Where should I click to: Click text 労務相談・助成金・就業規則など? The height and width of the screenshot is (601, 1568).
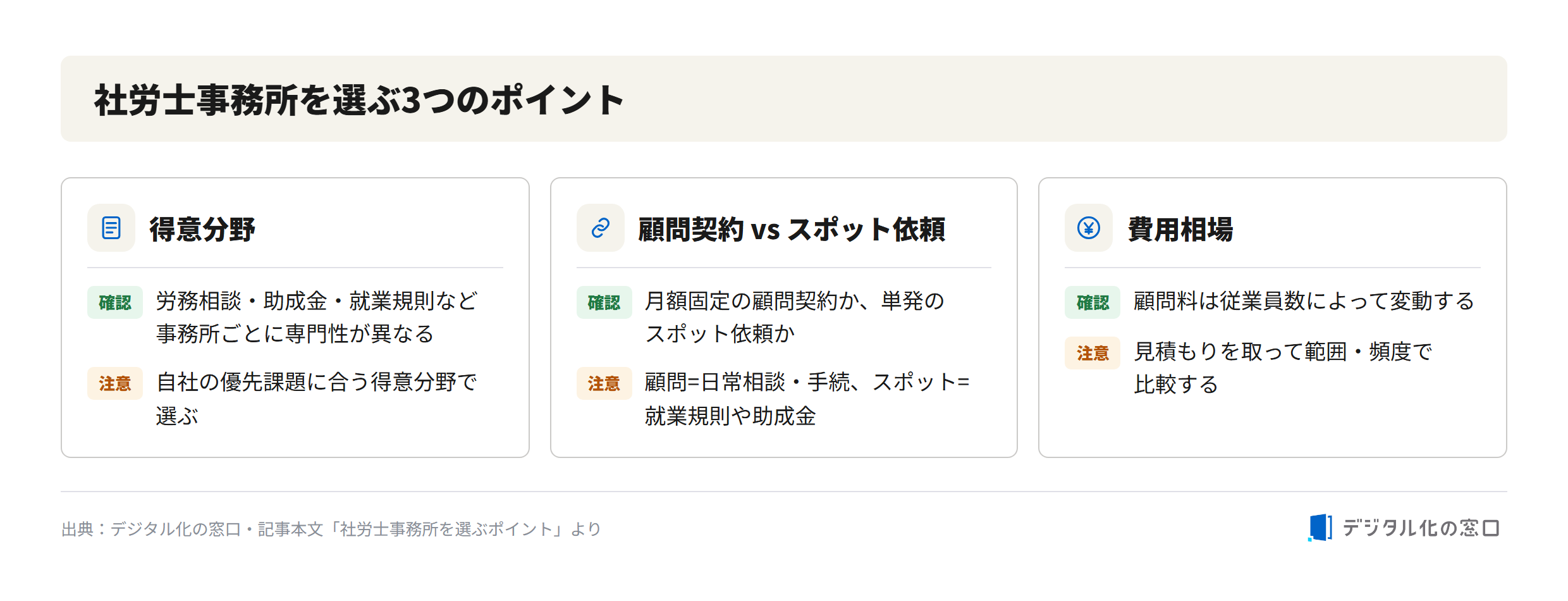[x=317, y=301]
